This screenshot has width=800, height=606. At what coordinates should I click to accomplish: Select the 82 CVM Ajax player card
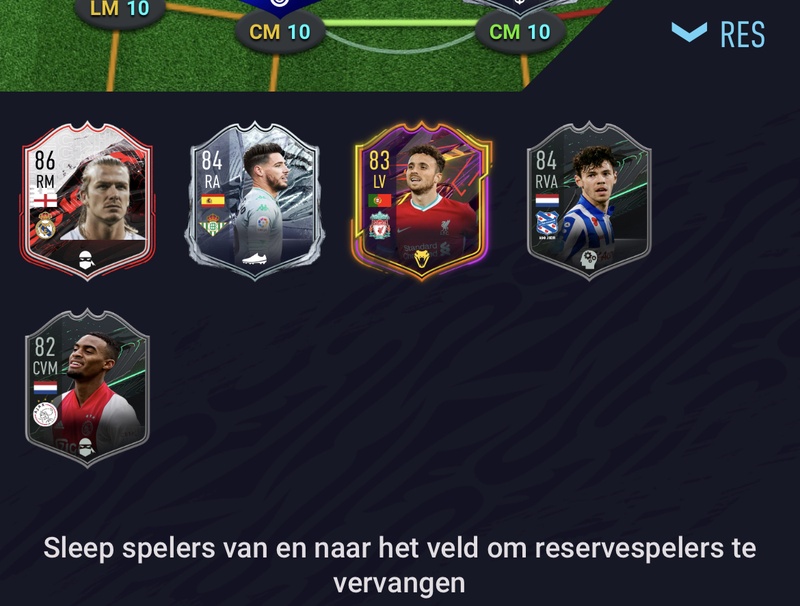click(x=87, y=388)
